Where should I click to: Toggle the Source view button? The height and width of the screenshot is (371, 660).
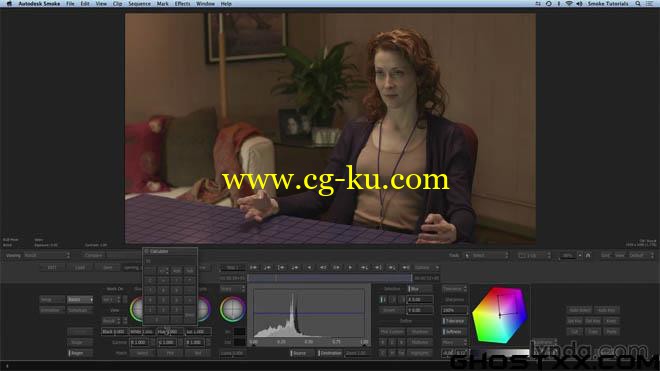pyautogui.click(x=299, y=353)
